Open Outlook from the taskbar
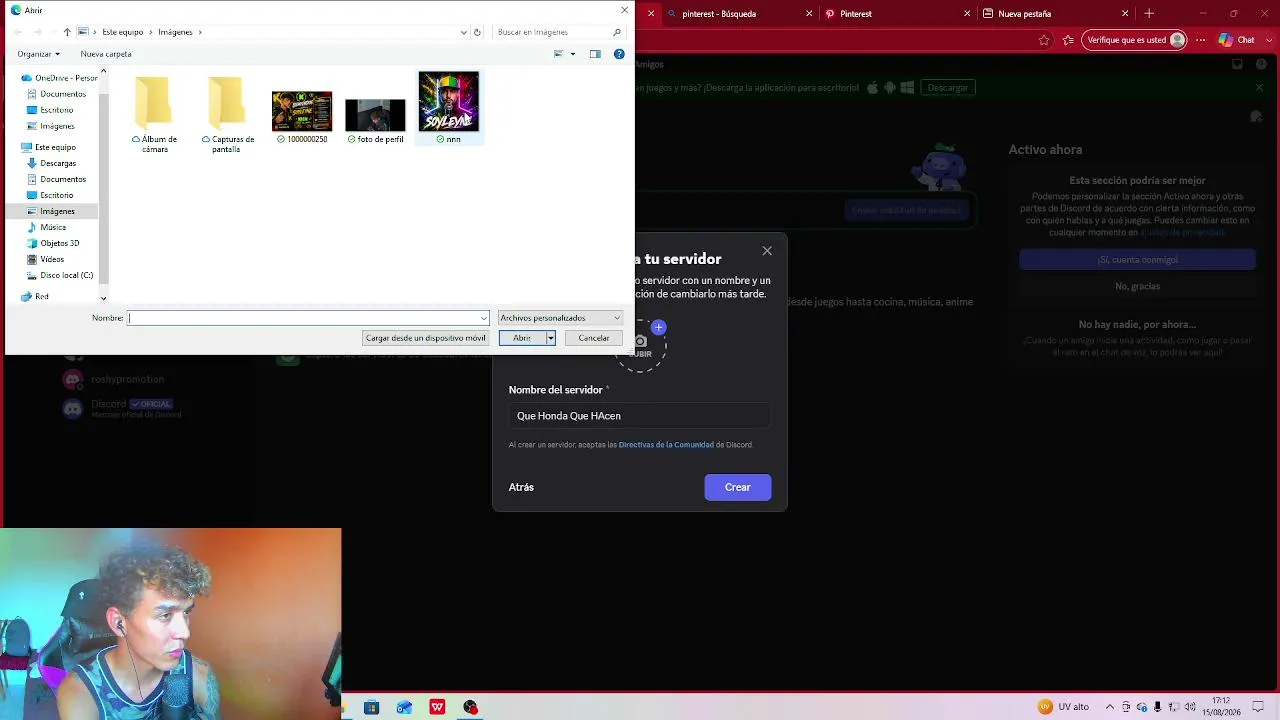 click(404, 707)
